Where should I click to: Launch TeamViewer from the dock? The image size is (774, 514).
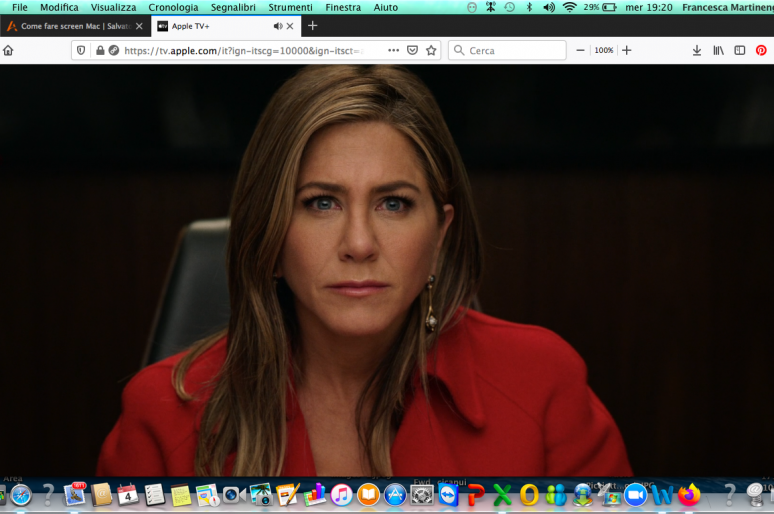(448, 495)
